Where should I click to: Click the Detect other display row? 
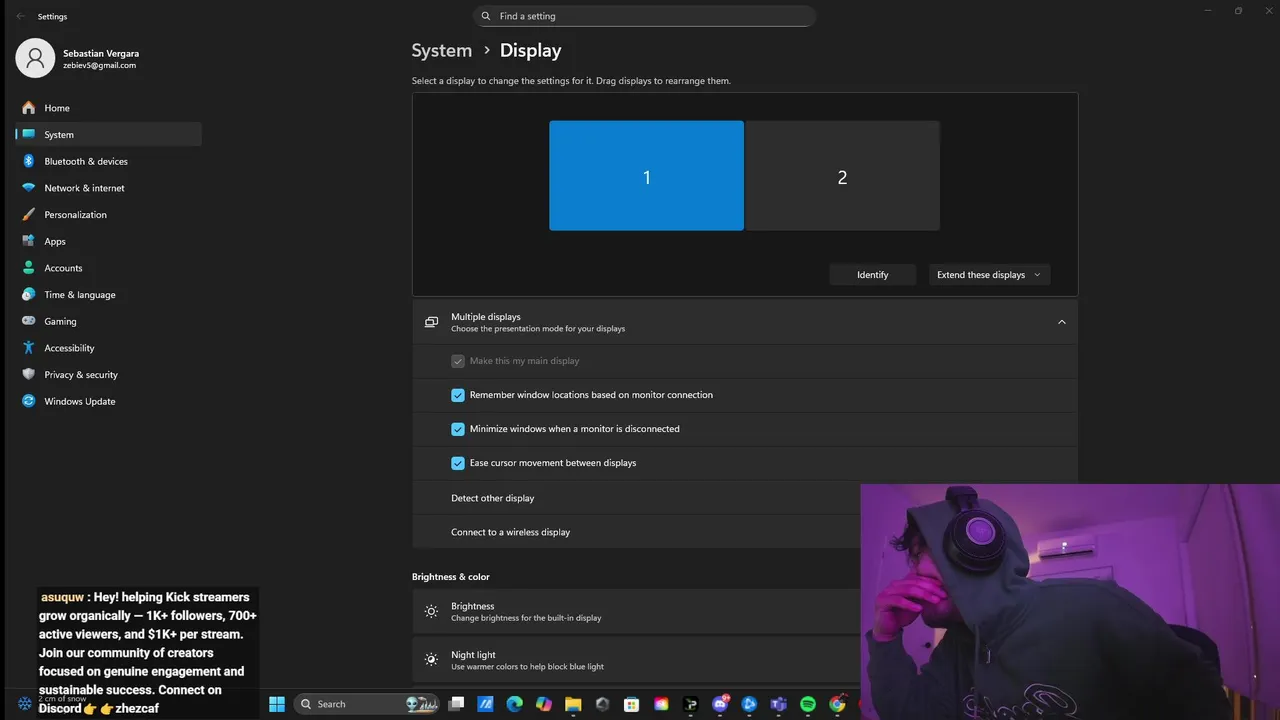pyautogui.click(x=636, y=498)
